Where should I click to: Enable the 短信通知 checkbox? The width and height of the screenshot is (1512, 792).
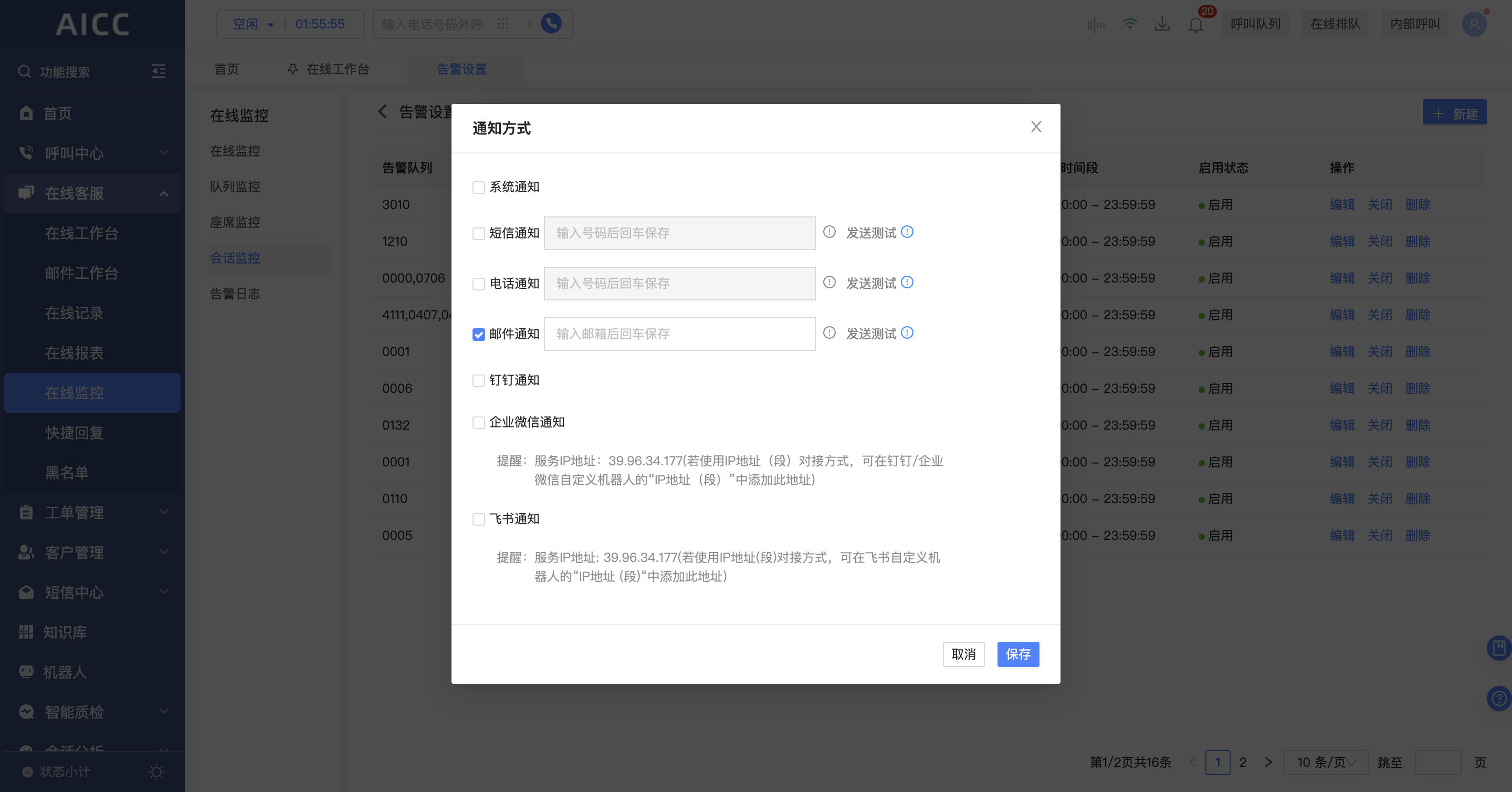tap(478, 234)
